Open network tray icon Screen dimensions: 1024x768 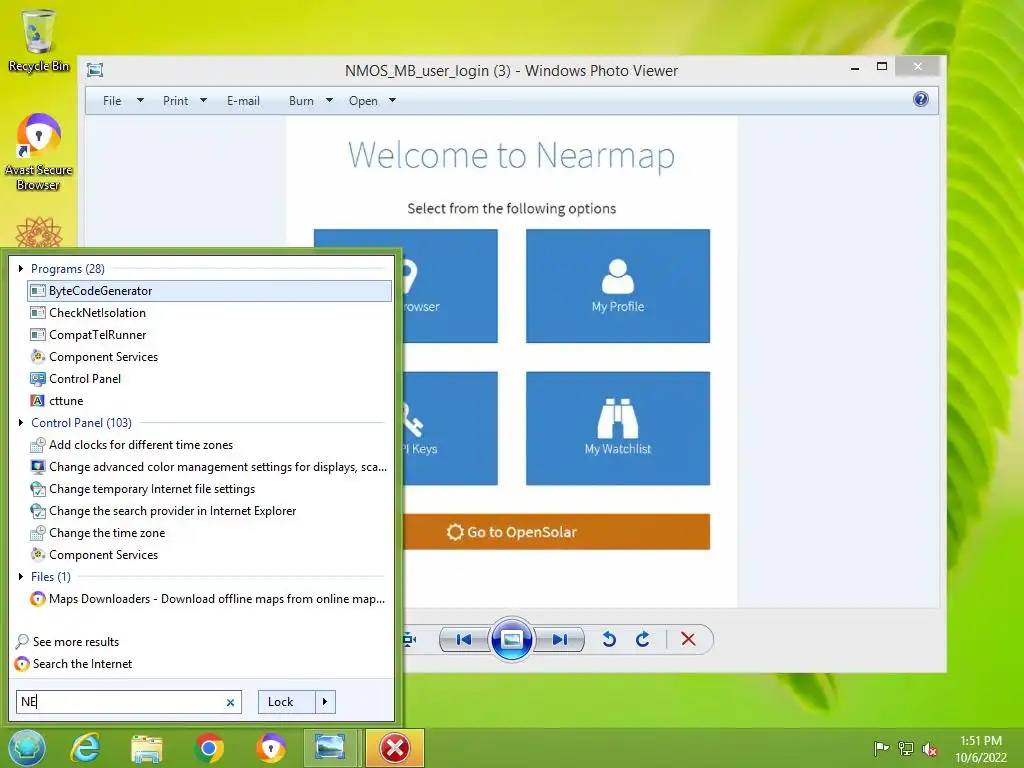click(x=906, y=748)
